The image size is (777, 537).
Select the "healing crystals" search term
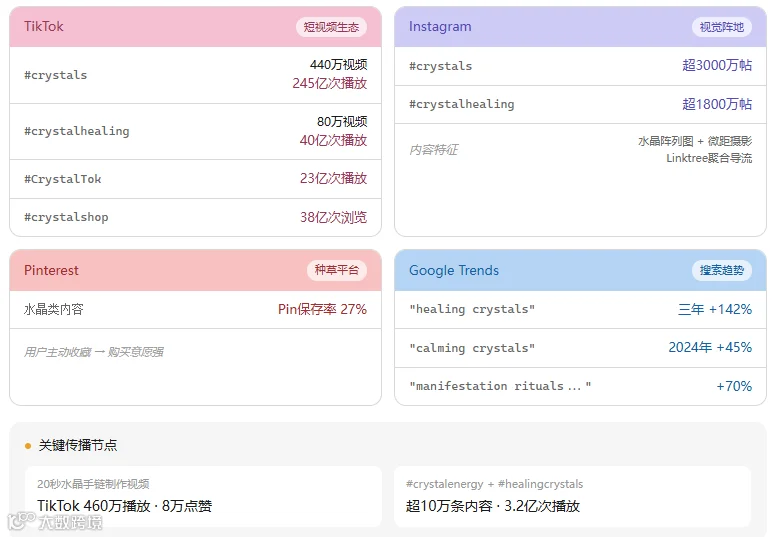point(472,309)
